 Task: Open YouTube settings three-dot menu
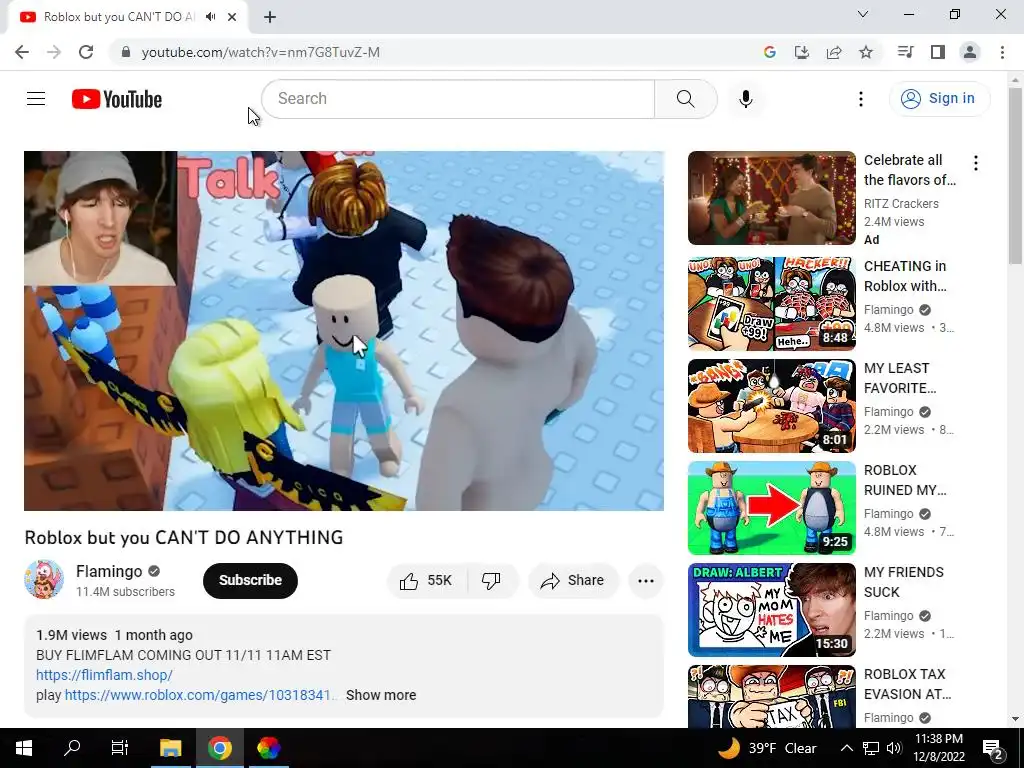[x=861, y=99]
